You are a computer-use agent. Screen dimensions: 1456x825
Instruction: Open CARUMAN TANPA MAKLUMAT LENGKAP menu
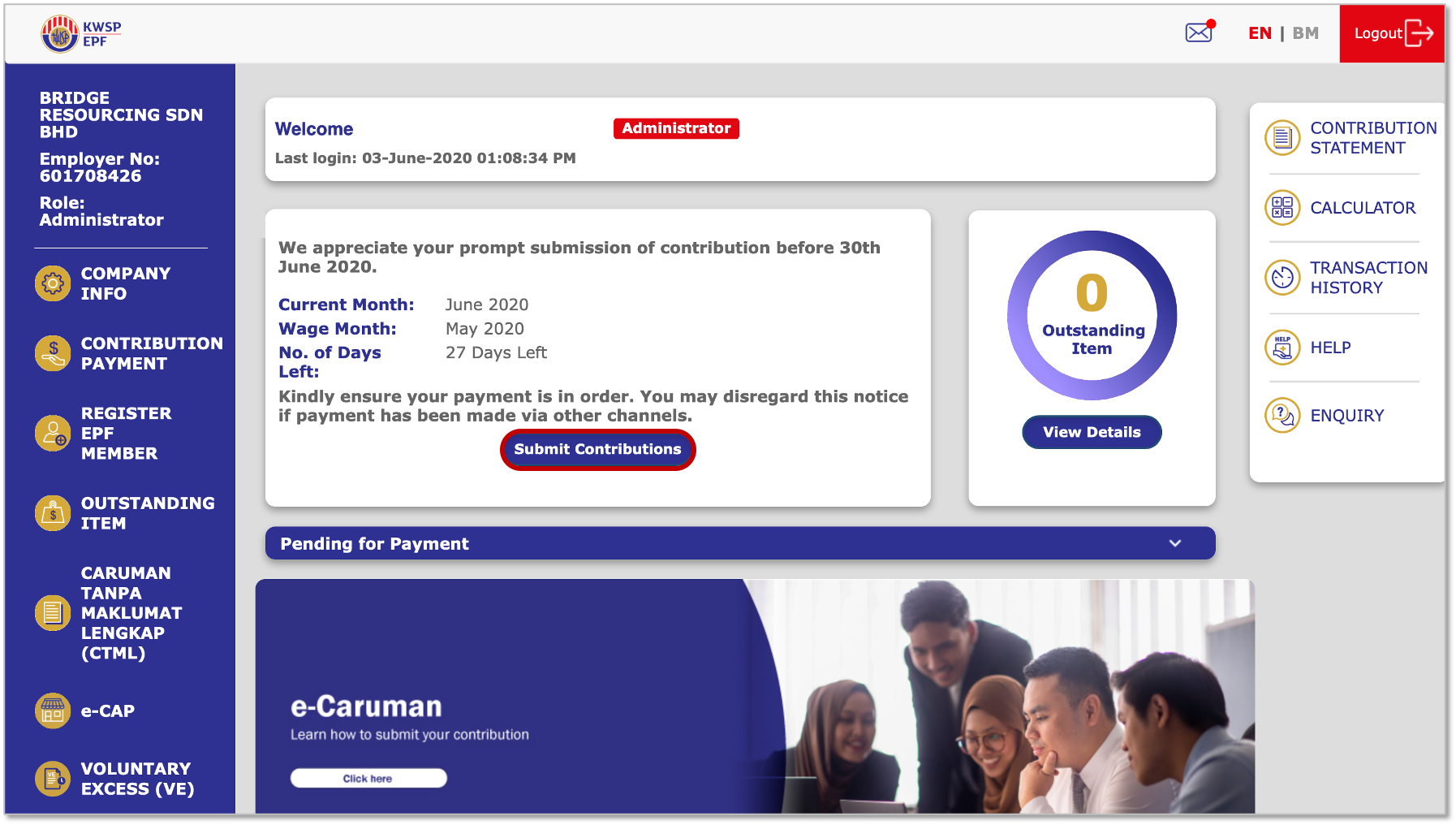131,613
